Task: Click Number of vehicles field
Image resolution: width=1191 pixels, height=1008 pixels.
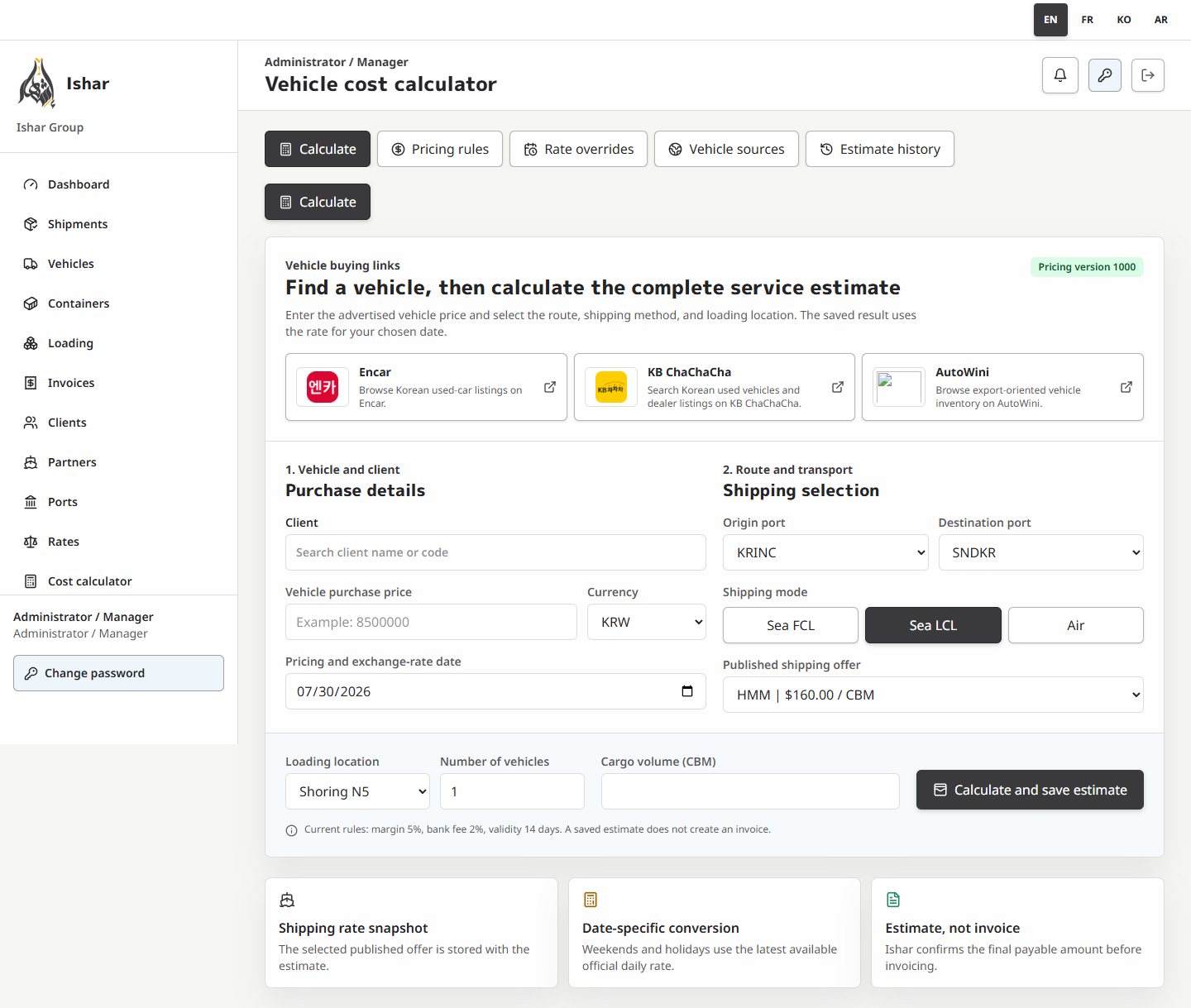Action: pos(512,791)
